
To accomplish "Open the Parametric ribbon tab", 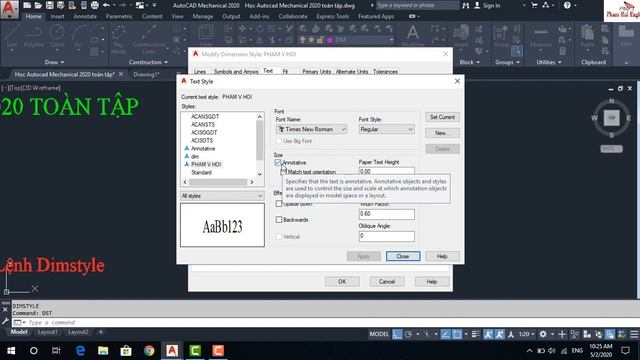I will click(x=119, y=16).
